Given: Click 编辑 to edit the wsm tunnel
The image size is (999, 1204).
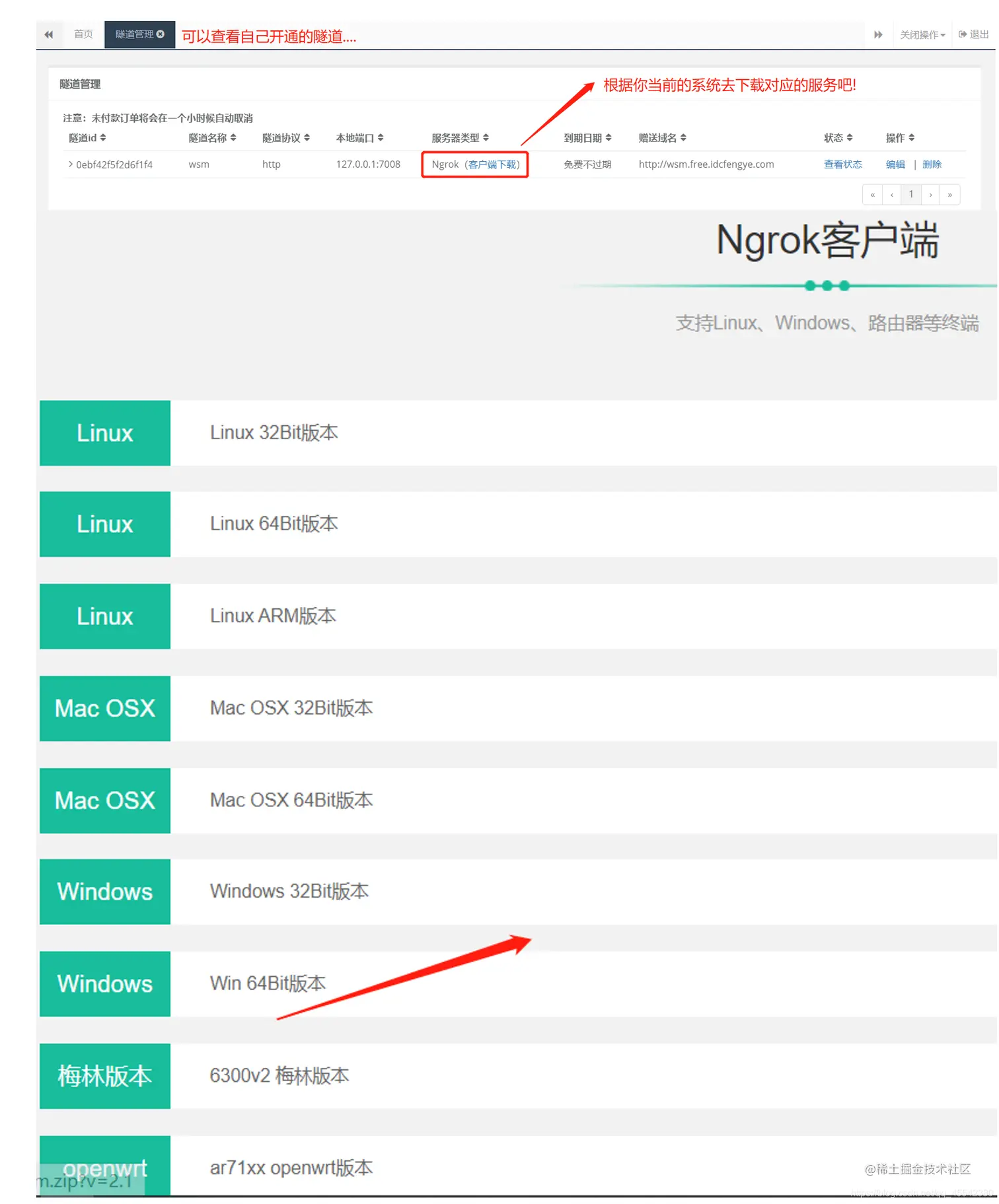Looking at the screenshot, I should click(895, 164).
